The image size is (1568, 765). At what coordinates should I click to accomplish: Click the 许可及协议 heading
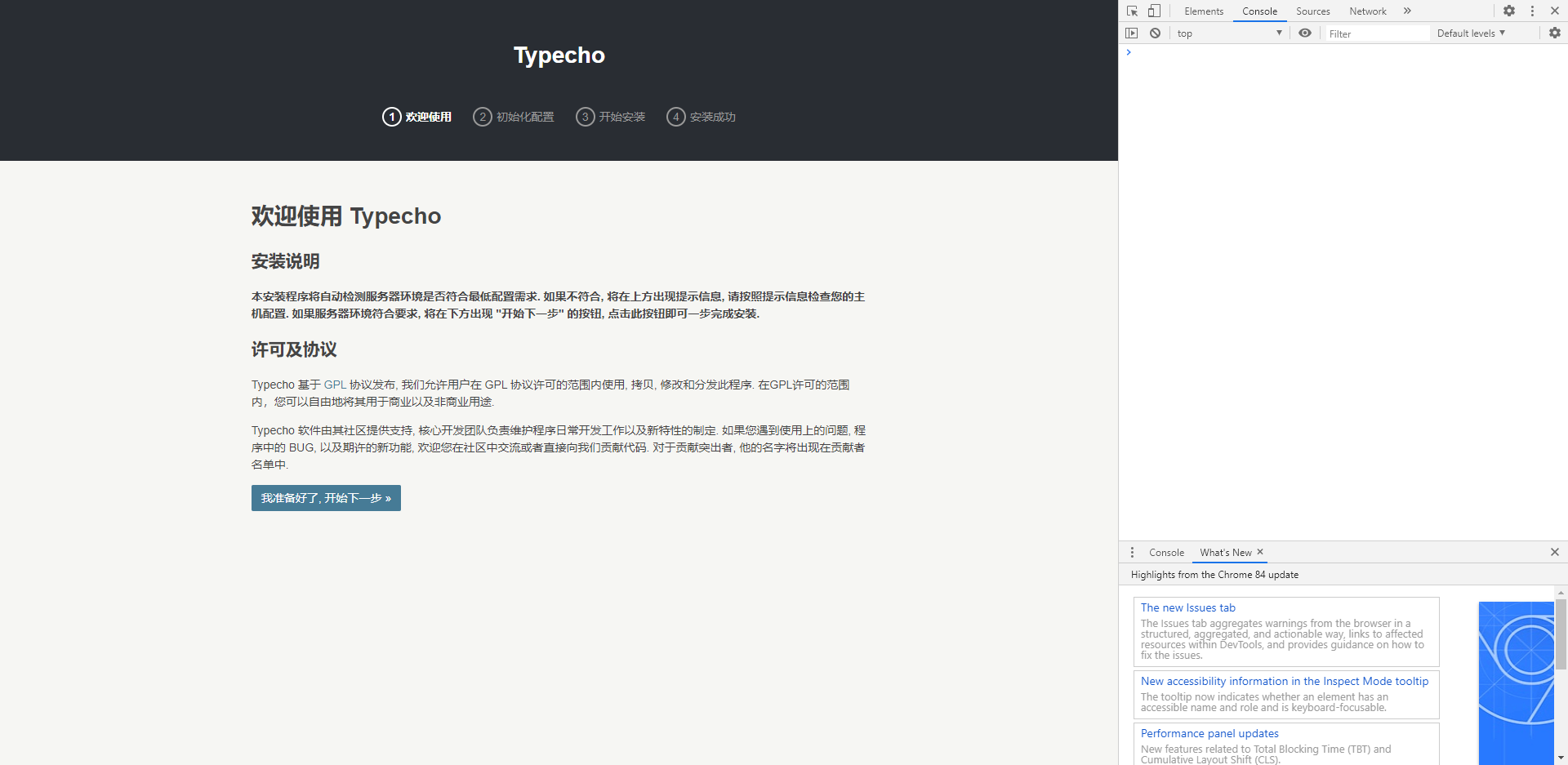click(x=294, y=349)
